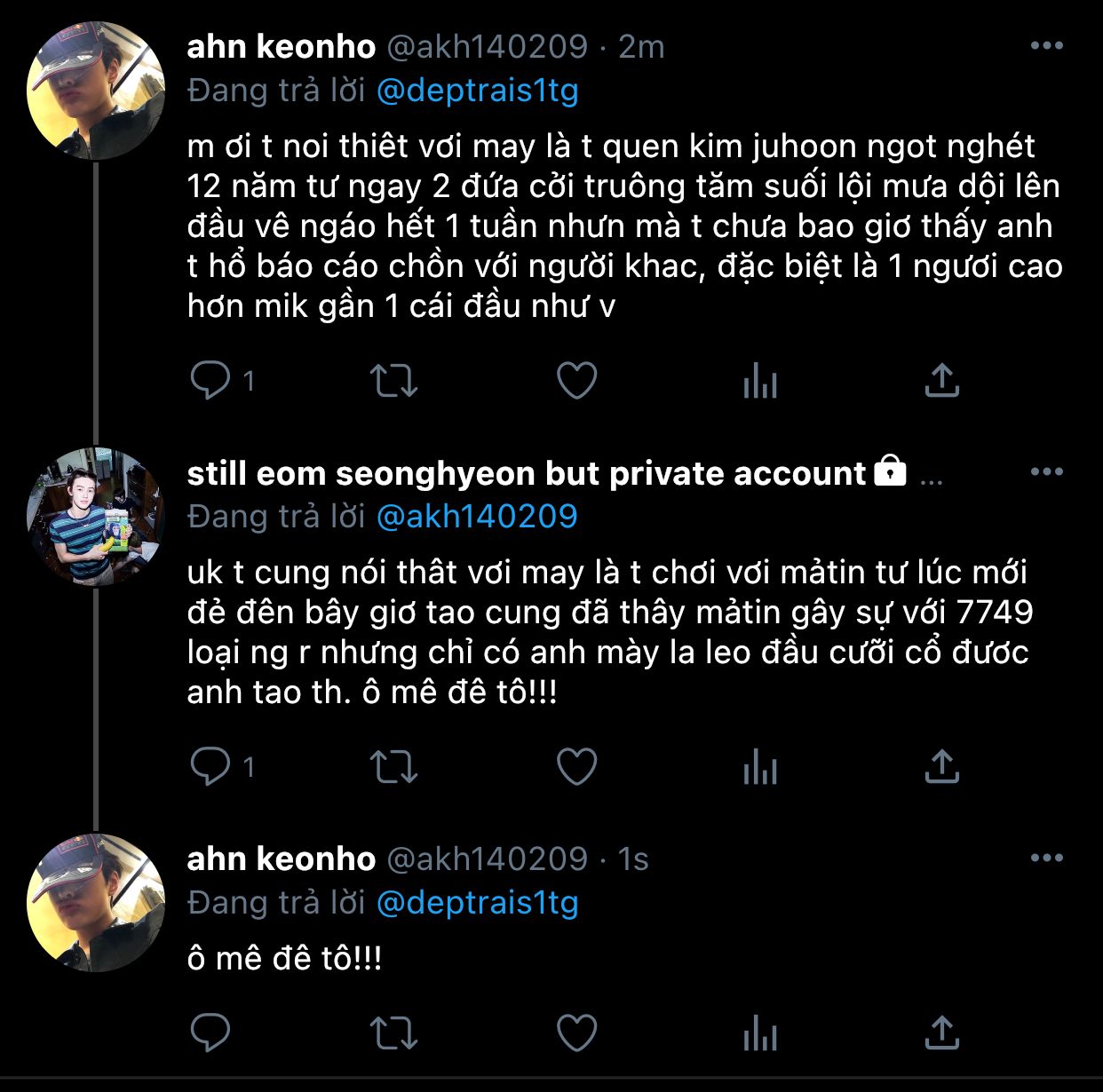Open more options for the last tweet
Screen dimensions: 1103x1092
pos(1046,859)
